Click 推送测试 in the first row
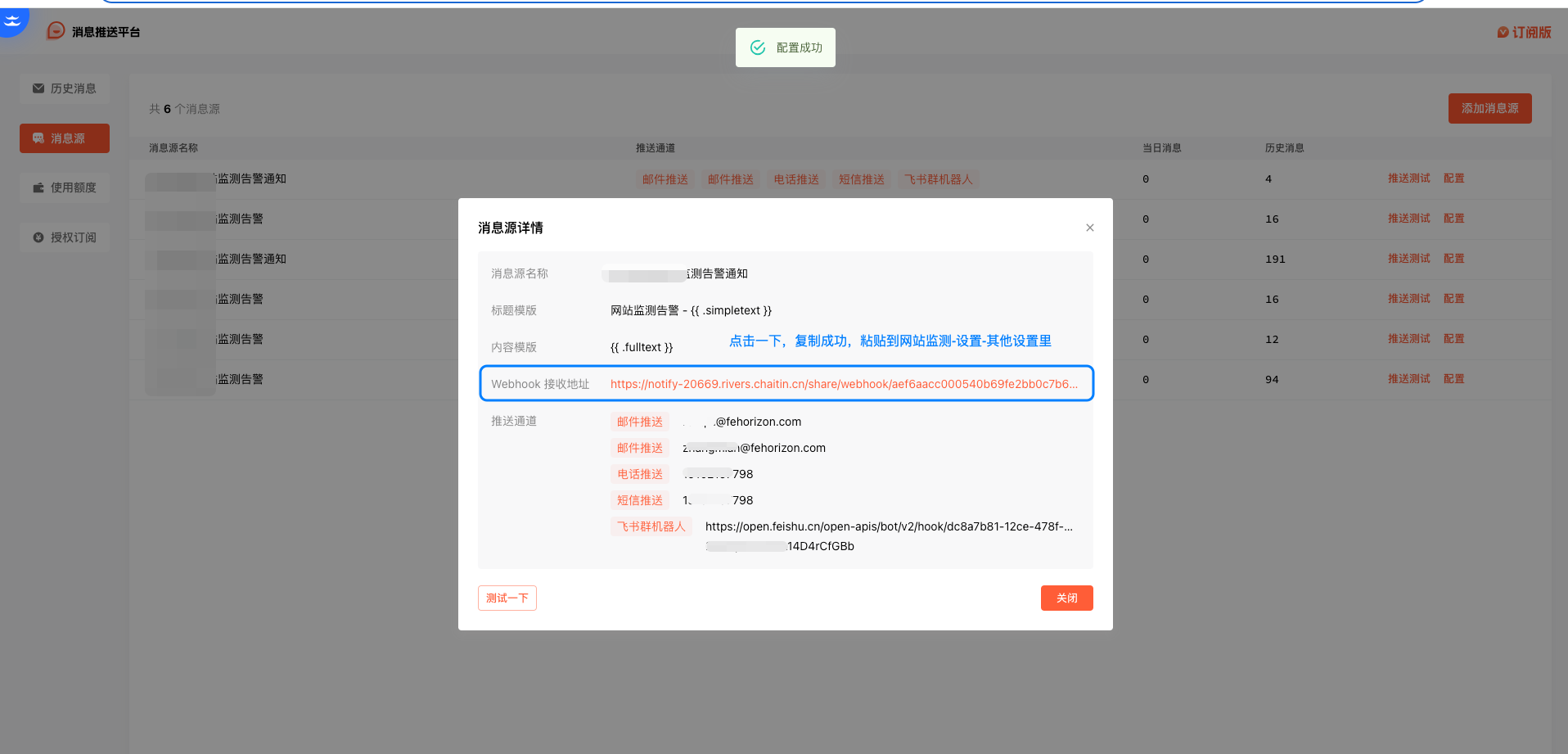Image resolution: width=1568 pixels, height=754 pixels. click(x=1408, y=178)
